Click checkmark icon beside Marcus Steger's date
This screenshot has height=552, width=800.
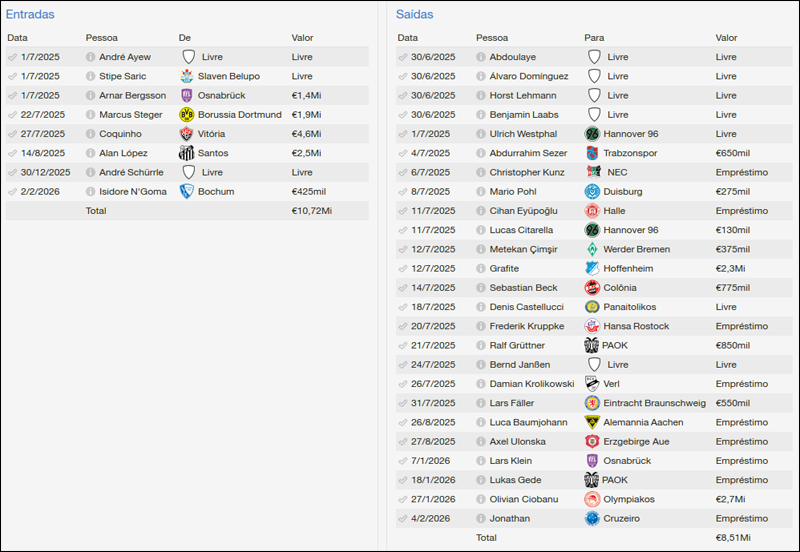pyautogui.click(x=12, y=115)
